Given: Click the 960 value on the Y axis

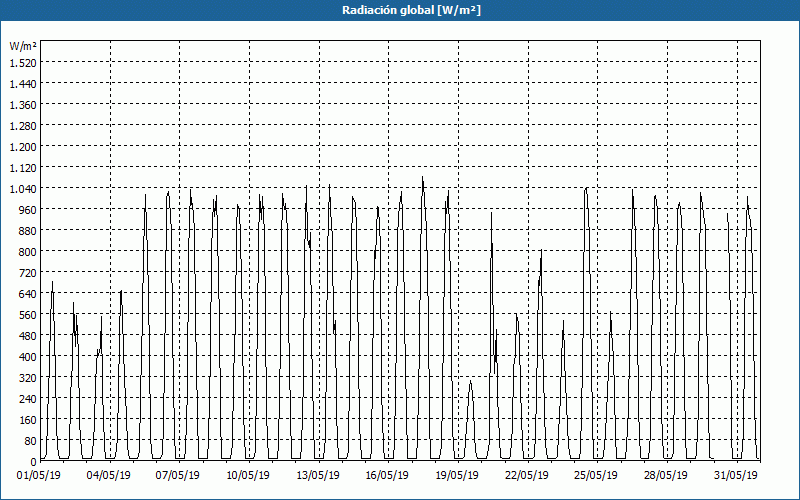Looking at the screenshot, I should click(x=28, y=210).
